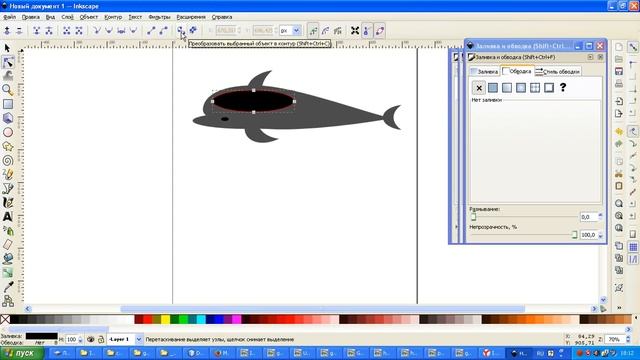Adjust the zoom 70% stepper arrows
640x360 pixels.
point(628,339)
